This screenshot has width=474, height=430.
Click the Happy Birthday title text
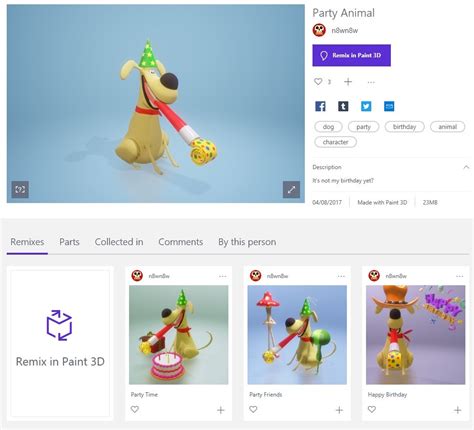[387, 395]
